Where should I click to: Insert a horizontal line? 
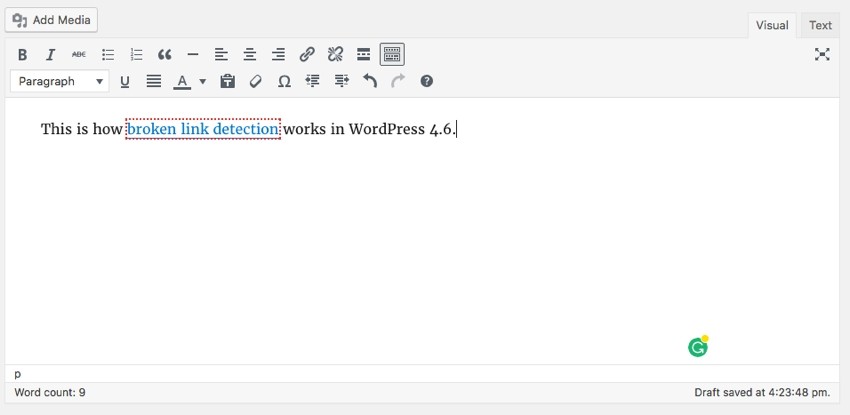point(193,54)
